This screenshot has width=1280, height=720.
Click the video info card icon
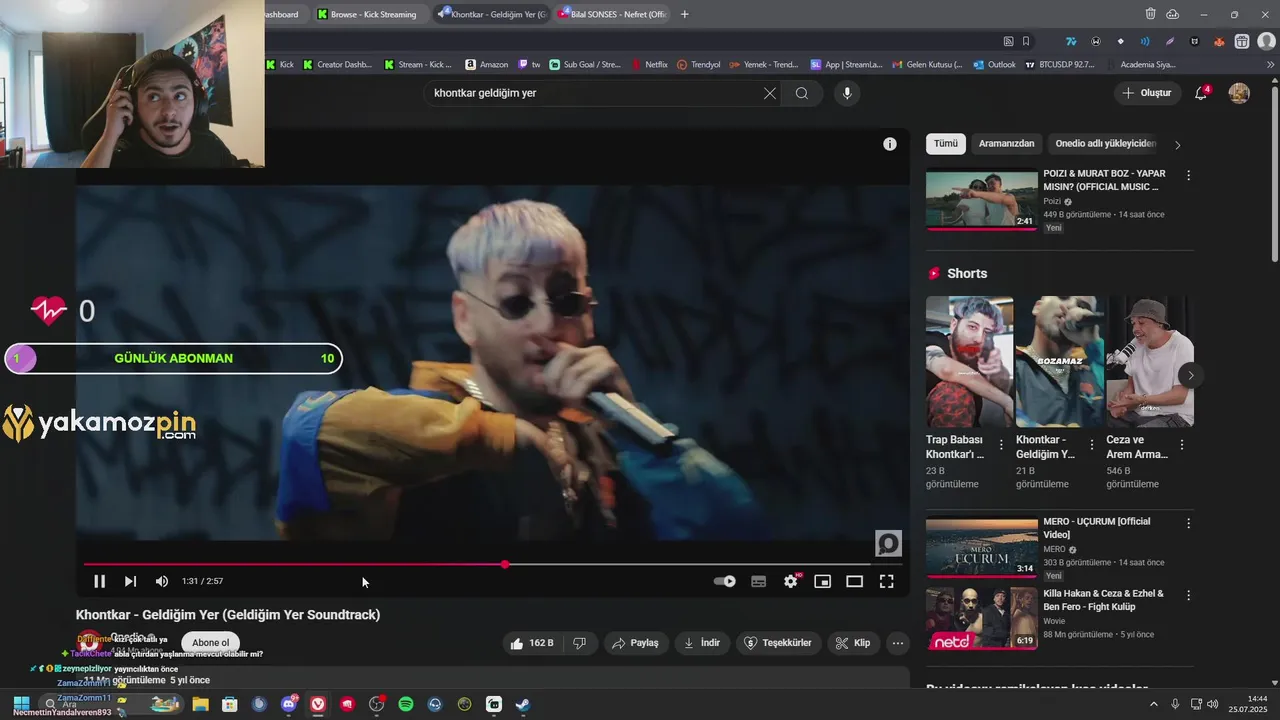(x=890, y=144)
